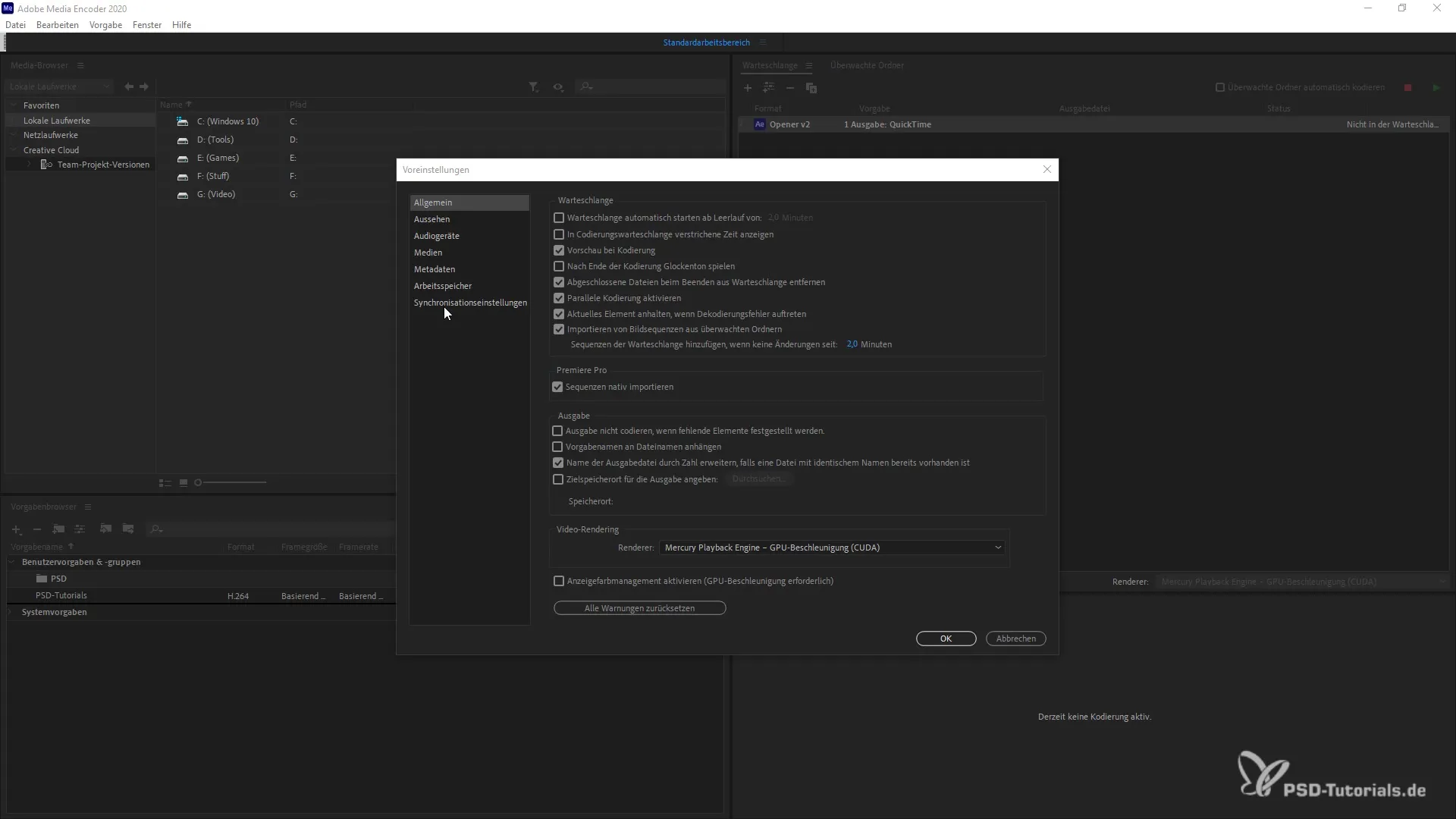Open Renderer dropdown below the queue panel
Viewport: 1456px width, 819px height.
[x=1304, y=582]
